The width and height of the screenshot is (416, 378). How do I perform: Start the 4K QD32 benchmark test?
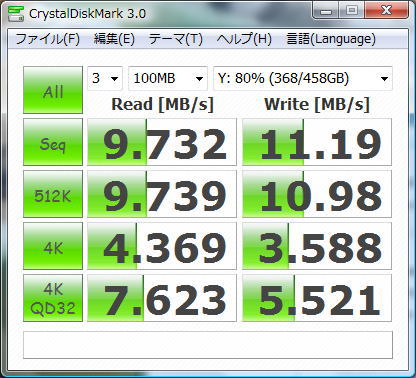click(53, 298)
